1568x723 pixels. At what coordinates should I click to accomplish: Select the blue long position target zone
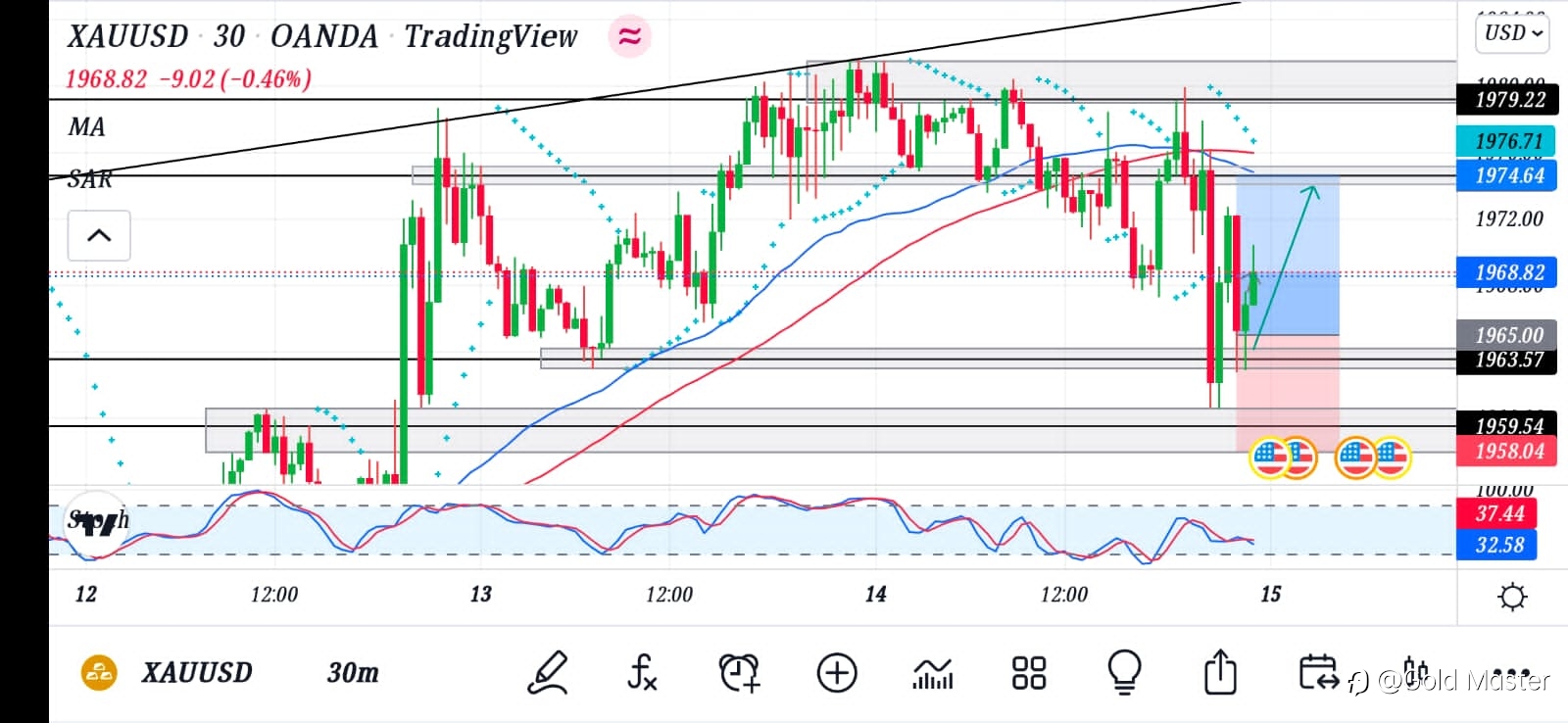[x=1288, y=256]
